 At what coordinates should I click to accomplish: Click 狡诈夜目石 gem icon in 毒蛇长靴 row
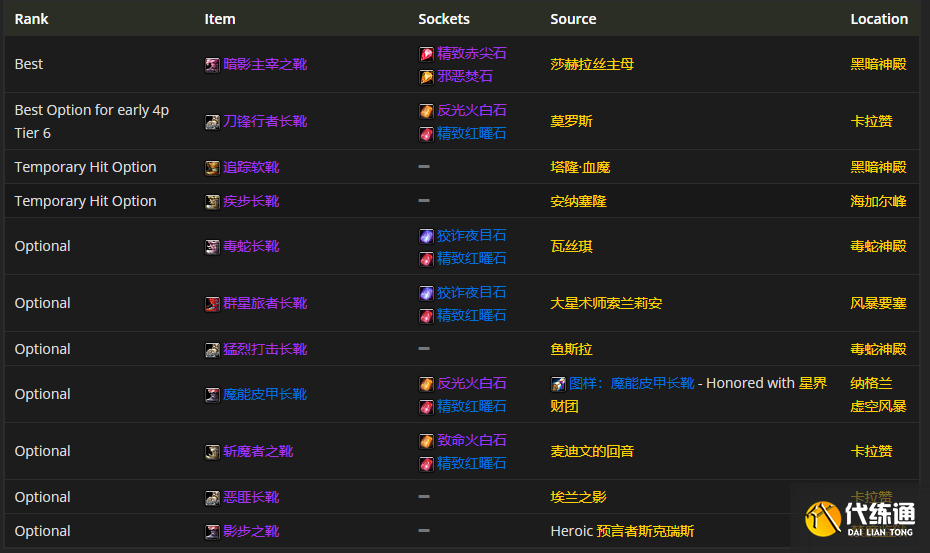click(x=426, y=236)
